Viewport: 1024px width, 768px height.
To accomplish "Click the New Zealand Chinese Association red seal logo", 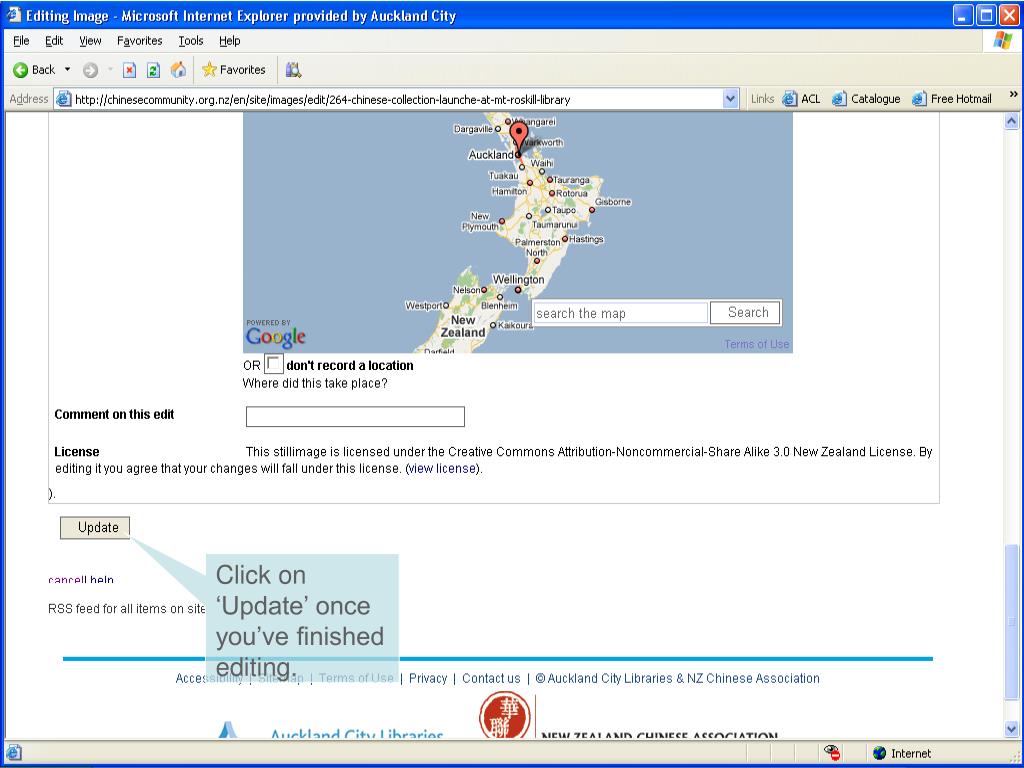I will [x=504, y=716].
